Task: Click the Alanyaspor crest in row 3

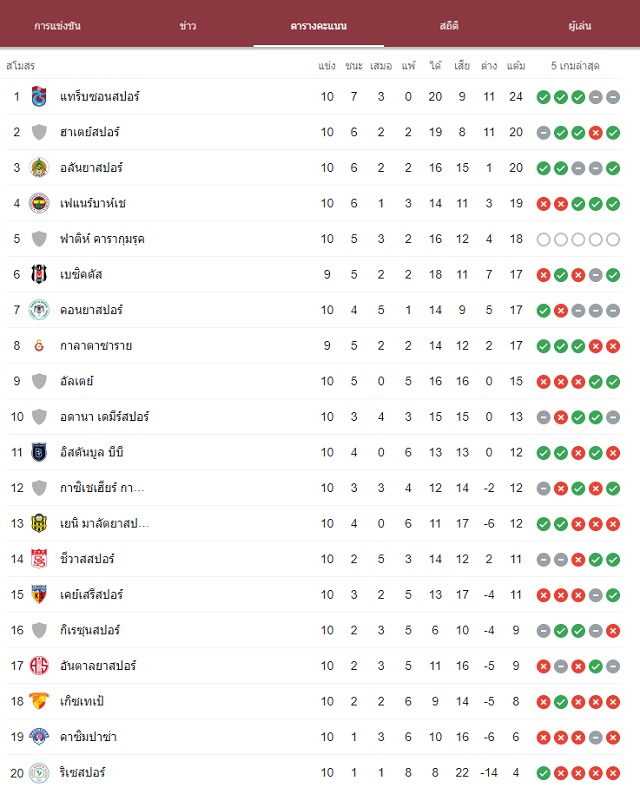Action: tap(39, 168)
